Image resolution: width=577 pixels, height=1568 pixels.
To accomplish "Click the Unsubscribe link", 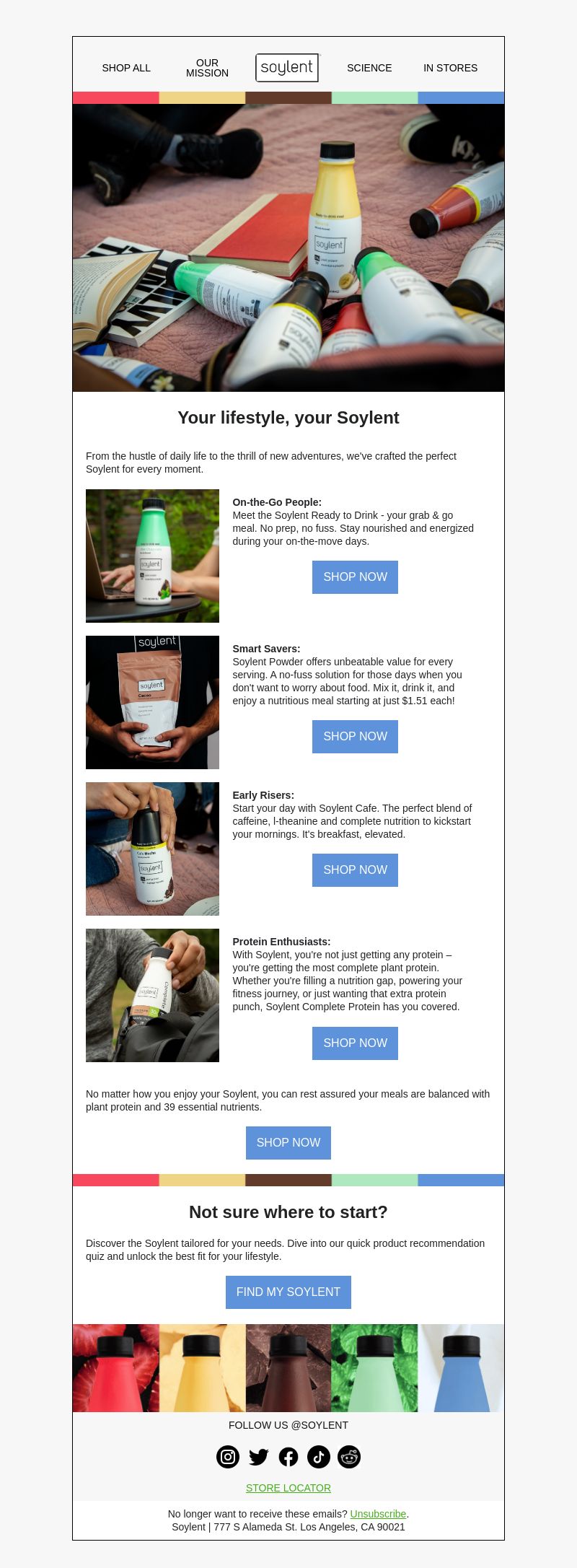I will pyautogui.click(x=378, y=1514).
